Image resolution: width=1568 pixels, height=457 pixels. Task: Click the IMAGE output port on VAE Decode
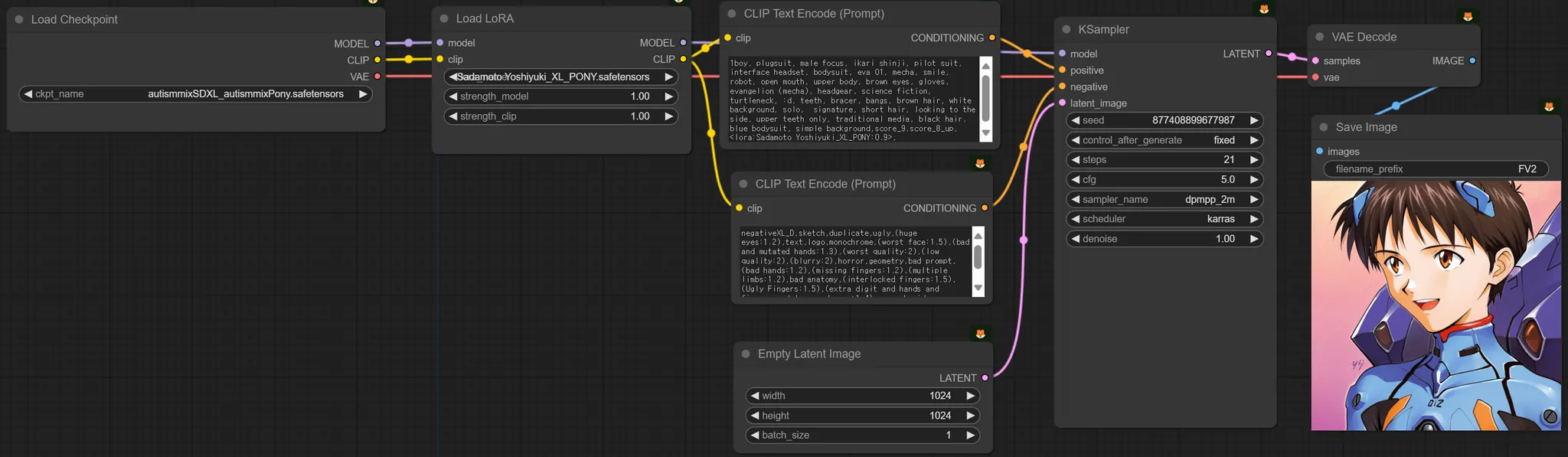pyautogui.click(x=1472, y=60)
